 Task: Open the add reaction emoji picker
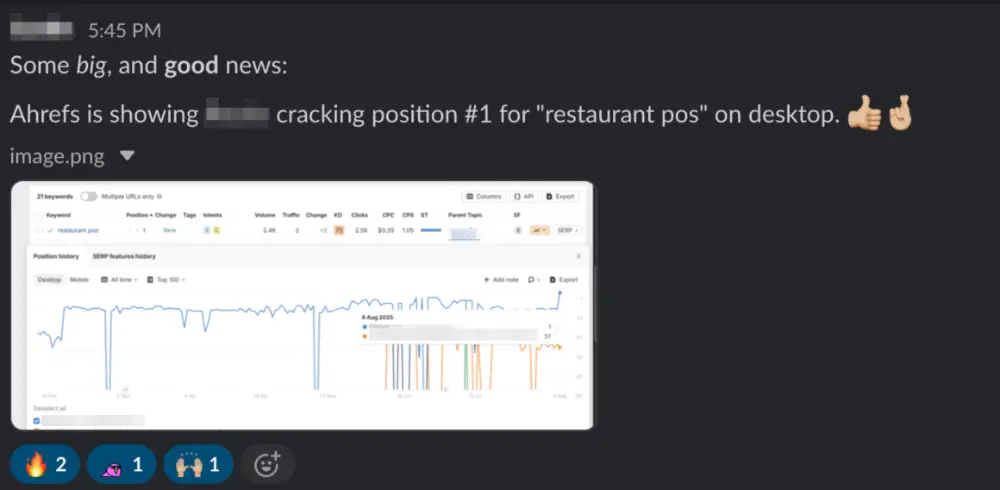click(x=267, y=463)
